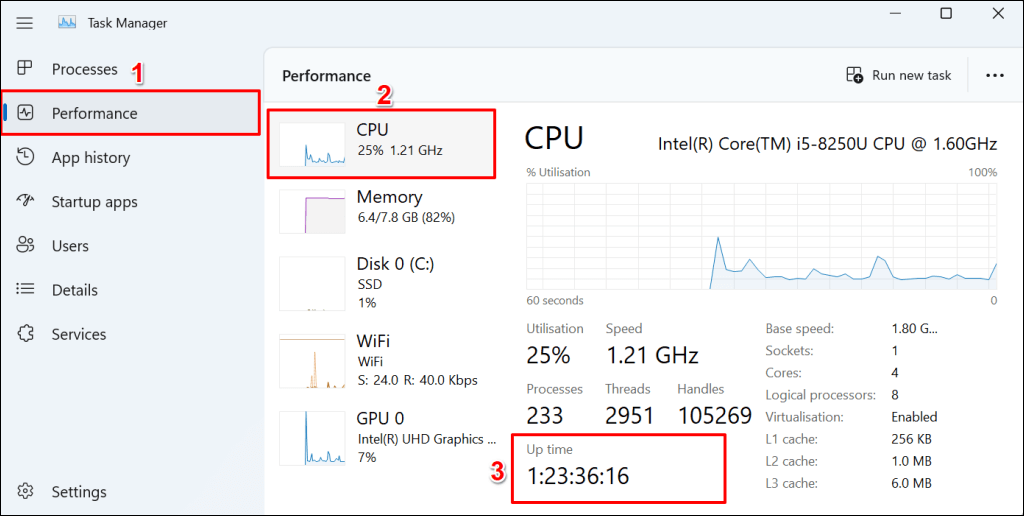The width and height of the screenshot is (1024, 516).
Task: Open the hamburger navigation menu
Action: [x=25, y=23]
